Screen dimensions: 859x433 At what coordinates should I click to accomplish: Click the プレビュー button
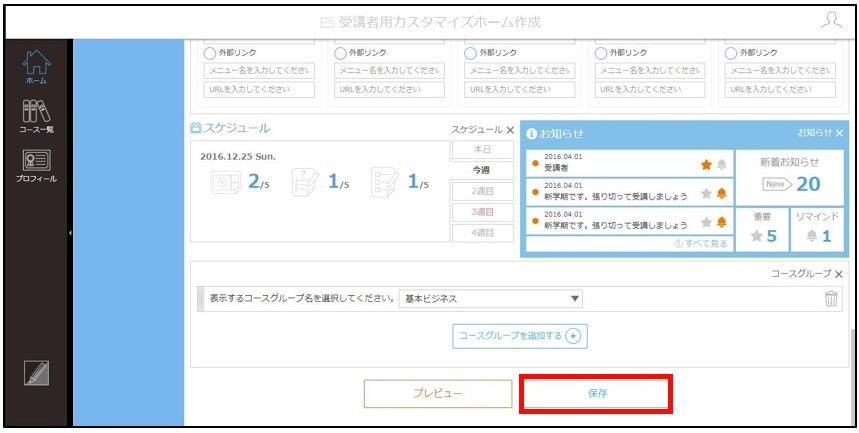click(438, 394)
